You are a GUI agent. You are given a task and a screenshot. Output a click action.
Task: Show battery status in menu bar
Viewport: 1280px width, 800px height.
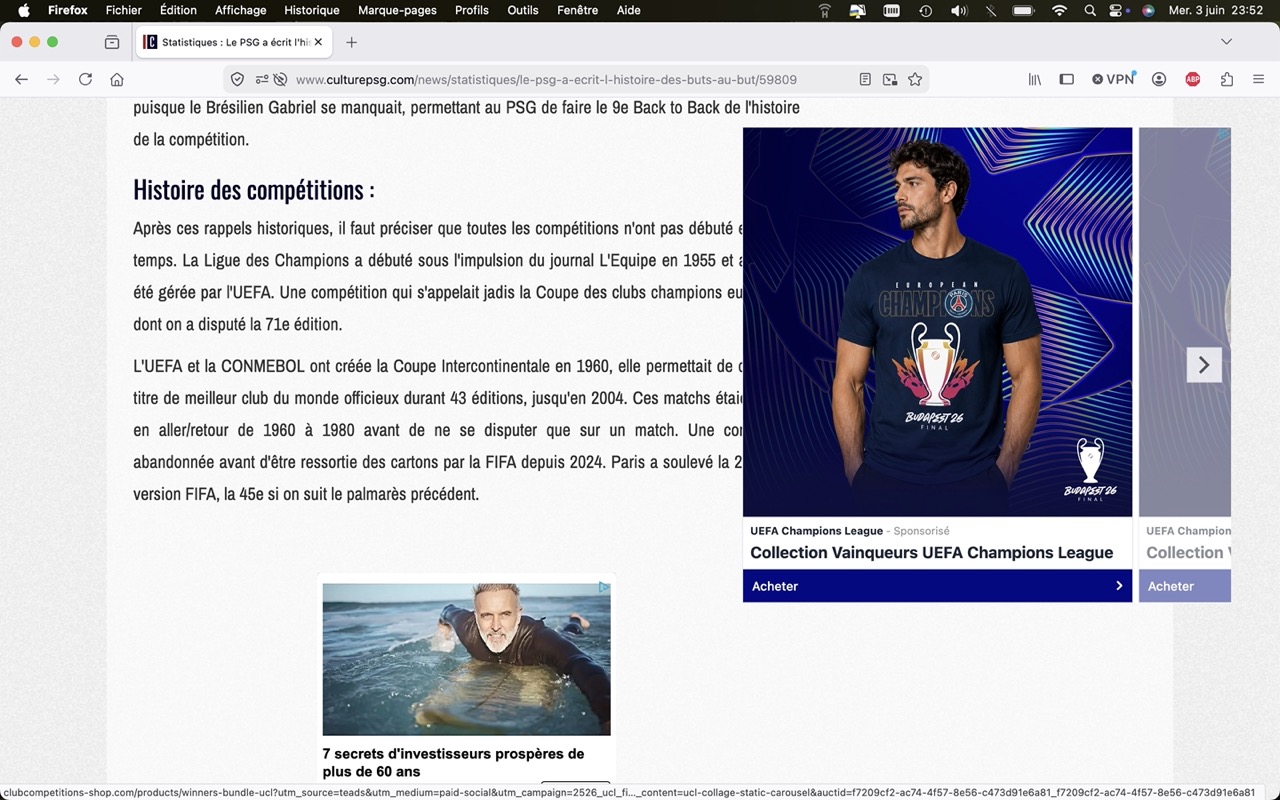tap(1024, 11)
